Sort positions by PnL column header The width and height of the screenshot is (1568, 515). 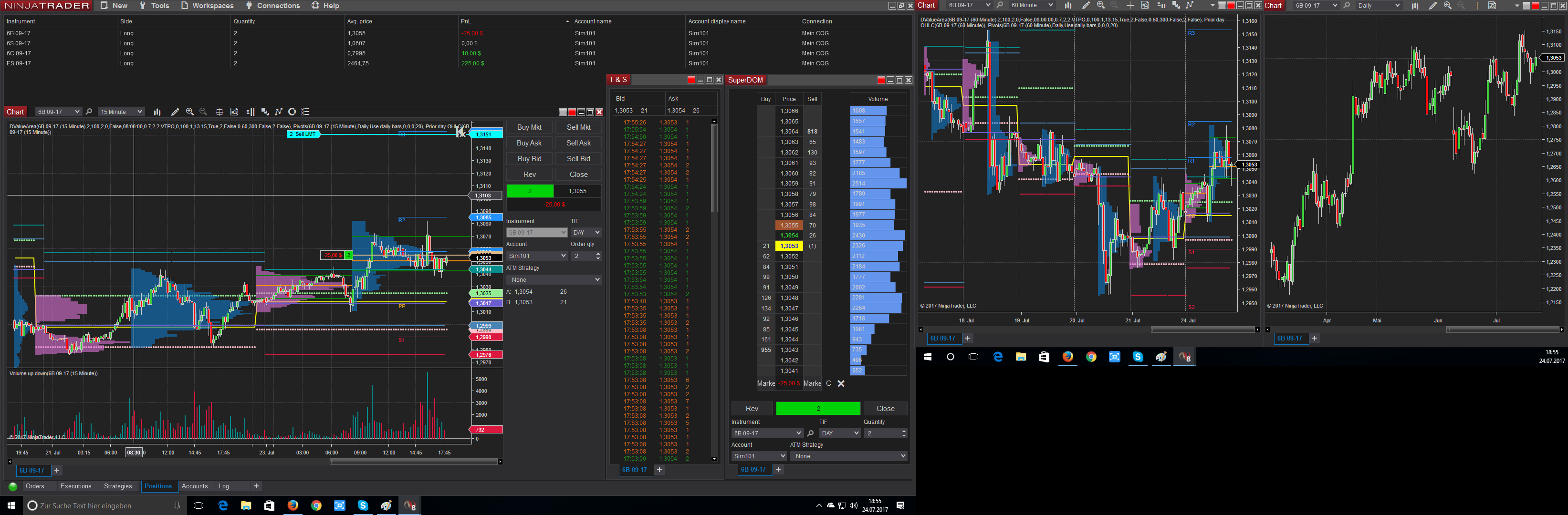point(514,21)
